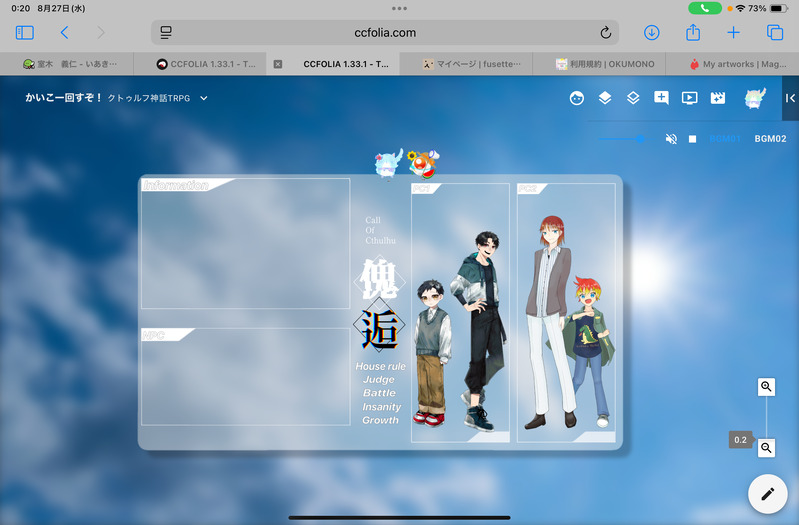Screen dimensions: 799x525
Task: Reload the ccfolia.com page
Action: (x=605, y=33)
